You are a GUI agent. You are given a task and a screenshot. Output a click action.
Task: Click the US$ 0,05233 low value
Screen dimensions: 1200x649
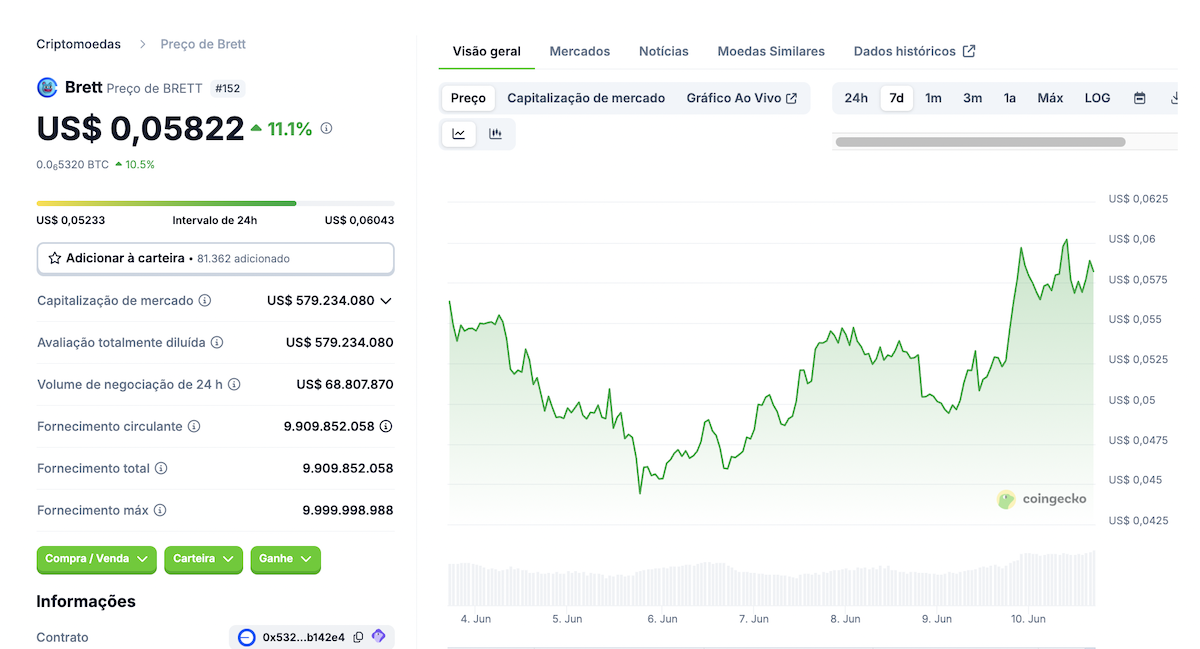71,220
